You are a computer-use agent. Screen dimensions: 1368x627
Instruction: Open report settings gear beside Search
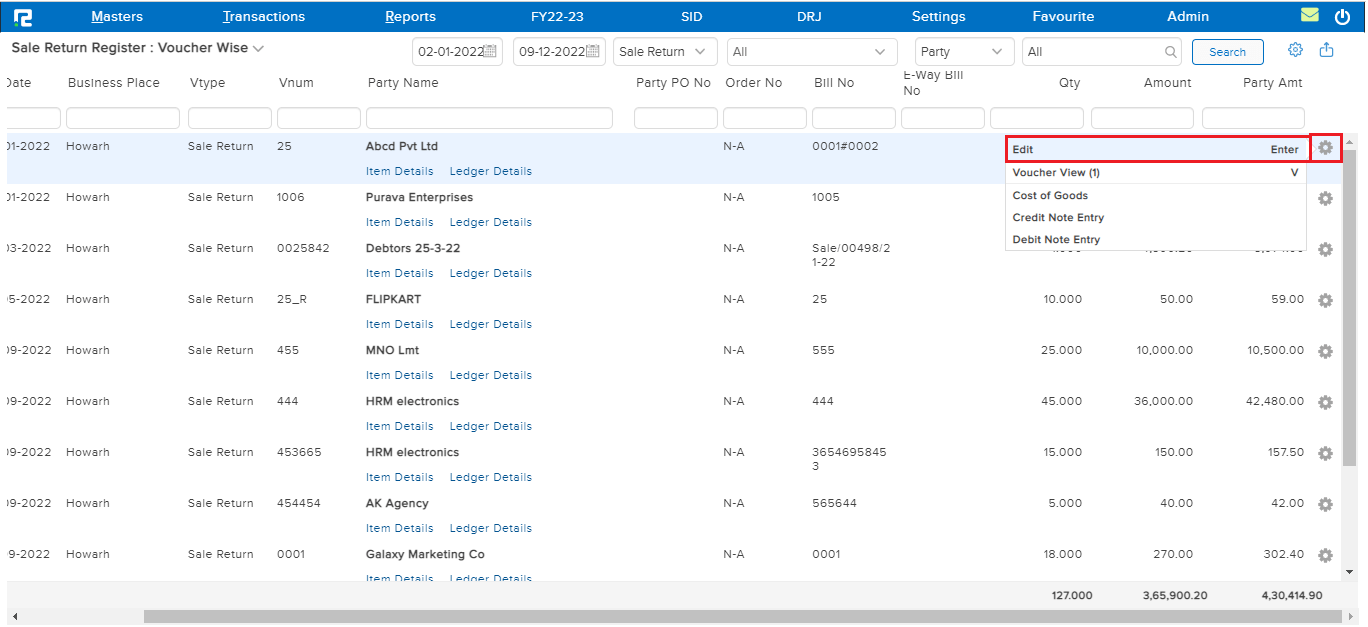[x=1295, y=50]
